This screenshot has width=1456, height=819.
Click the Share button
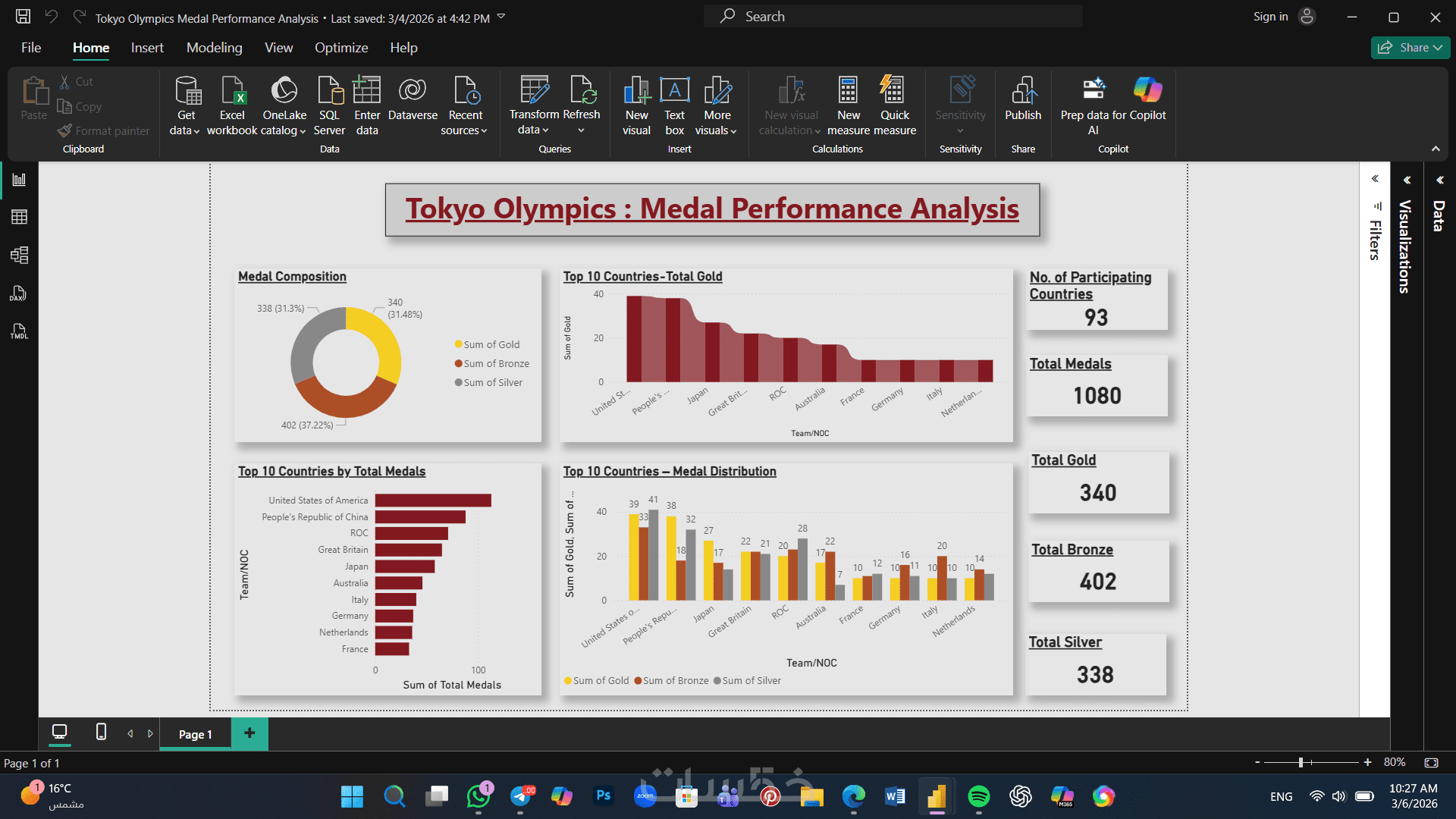[1410, 48]
